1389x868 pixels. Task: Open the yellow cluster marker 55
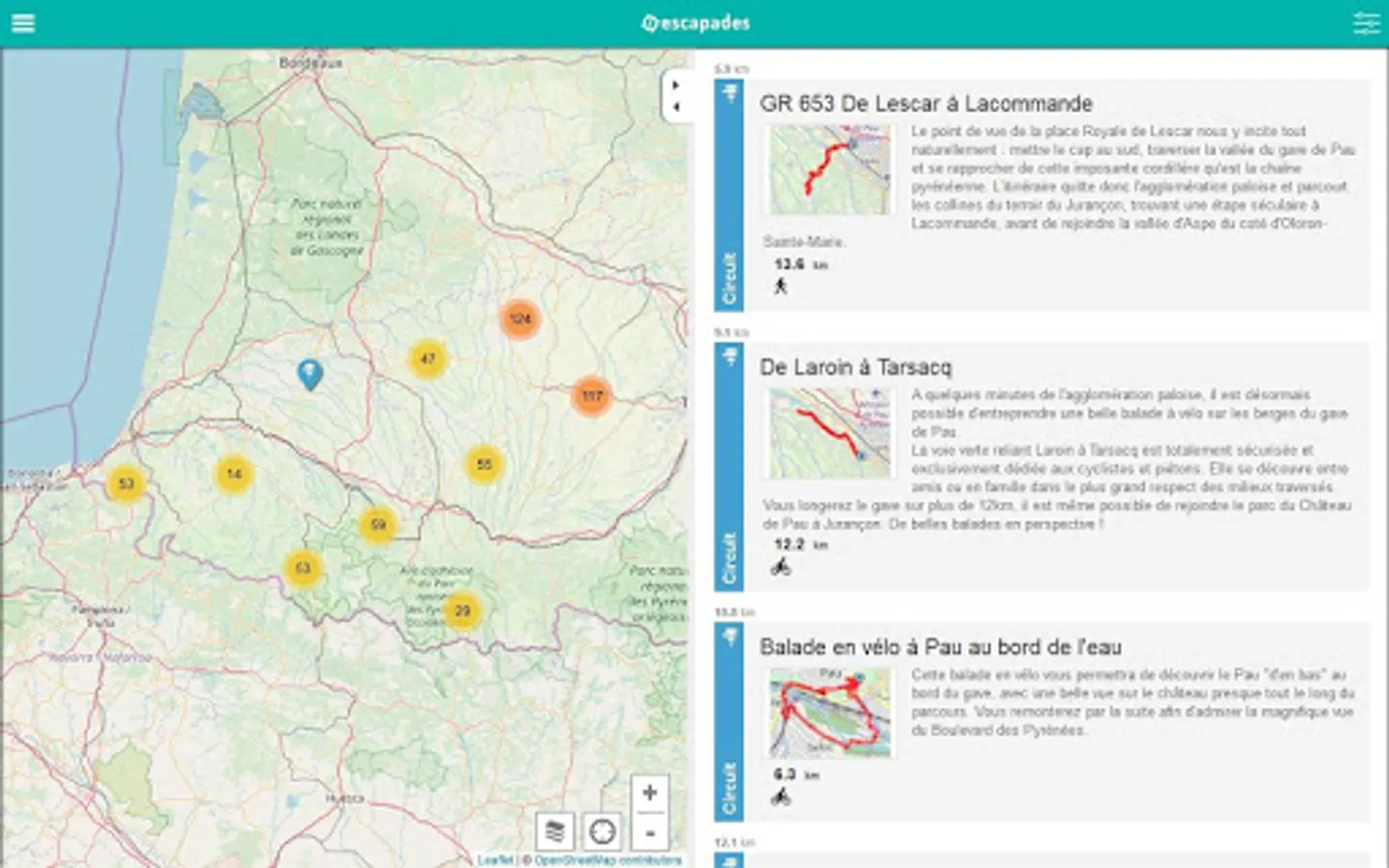(x=484, y=465)
